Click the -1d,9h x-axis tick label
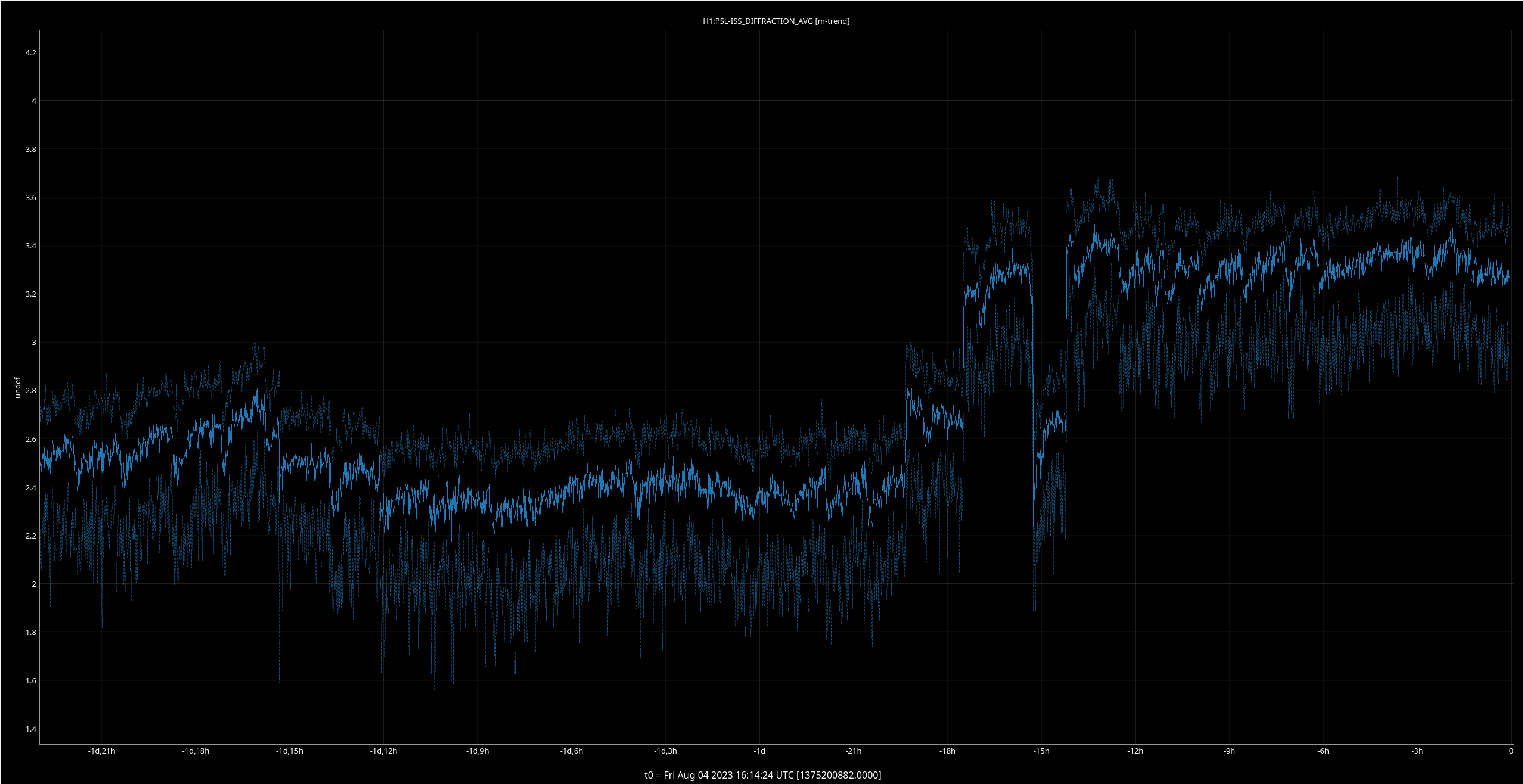 pos(477,751)
